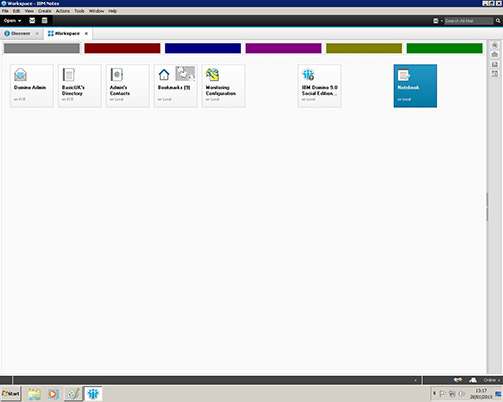Select the green workspace page tab
The image size is (503, 402).
click(x=445, y=48)
